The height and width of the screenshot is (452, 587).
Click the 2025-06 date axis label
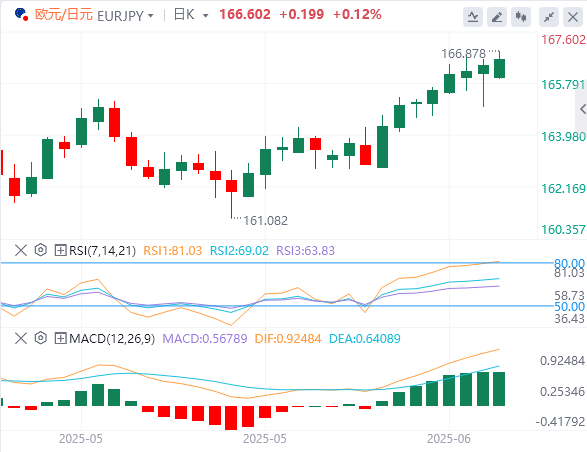[449, 439]
